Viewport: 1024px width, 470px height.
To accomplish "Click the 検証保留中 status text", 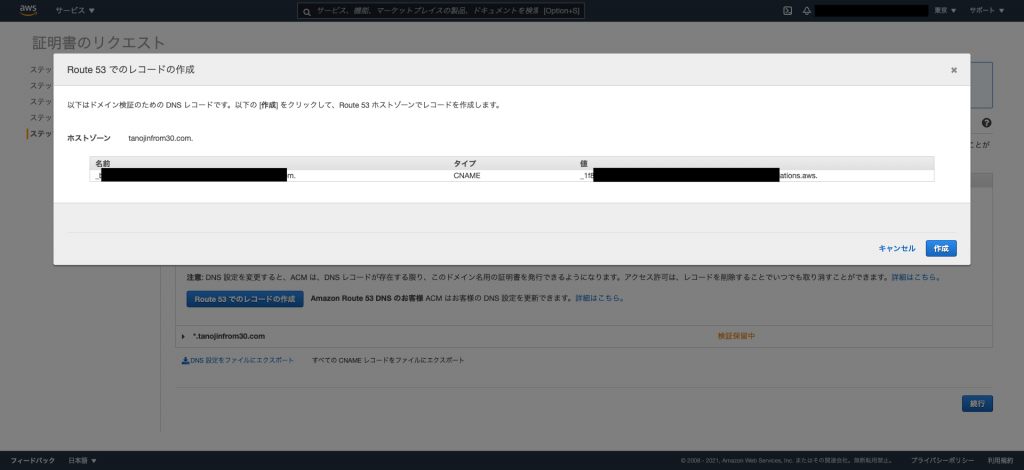I will point(737,336).
